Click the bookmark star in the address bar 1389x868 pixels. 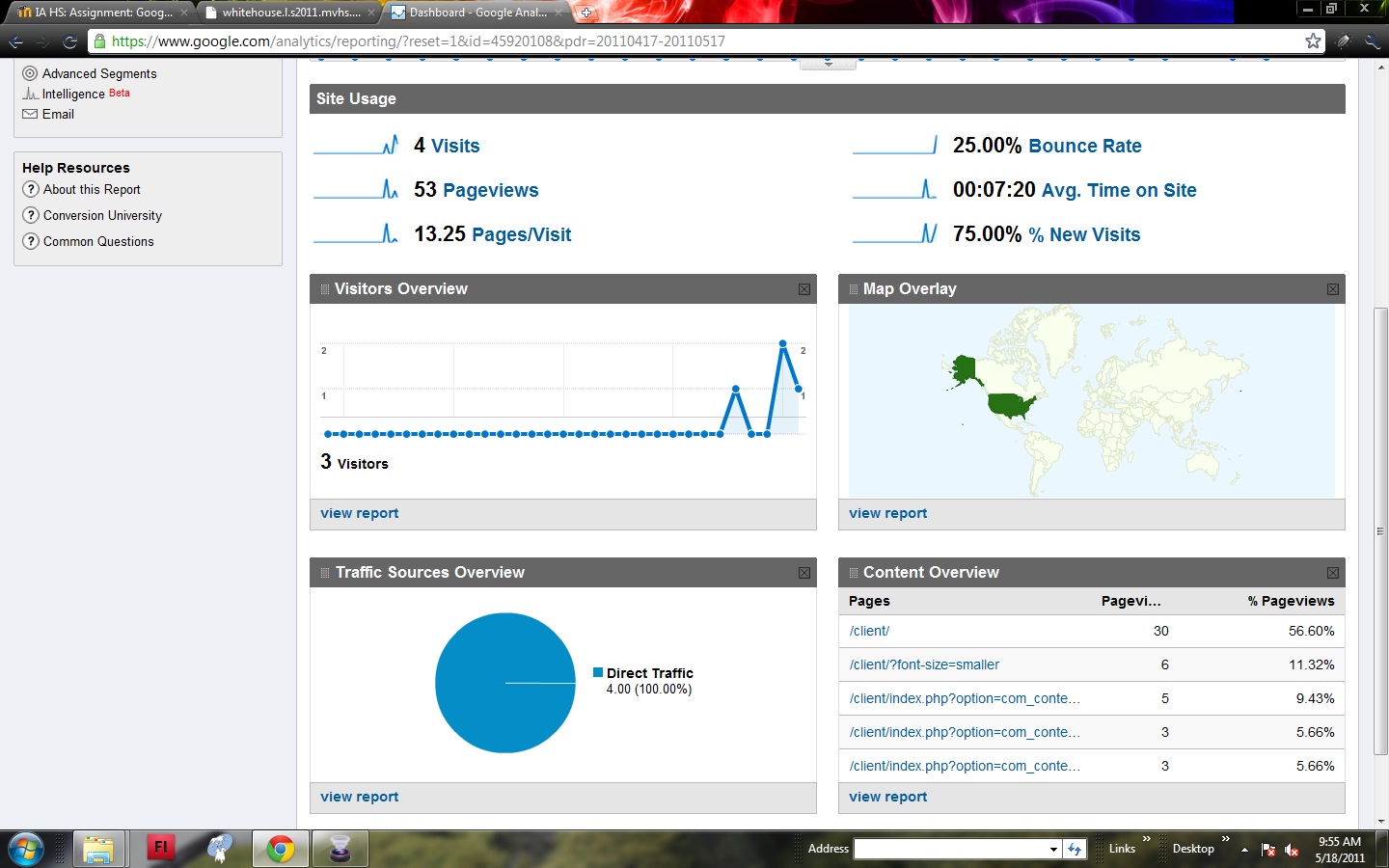(1313, 41)
